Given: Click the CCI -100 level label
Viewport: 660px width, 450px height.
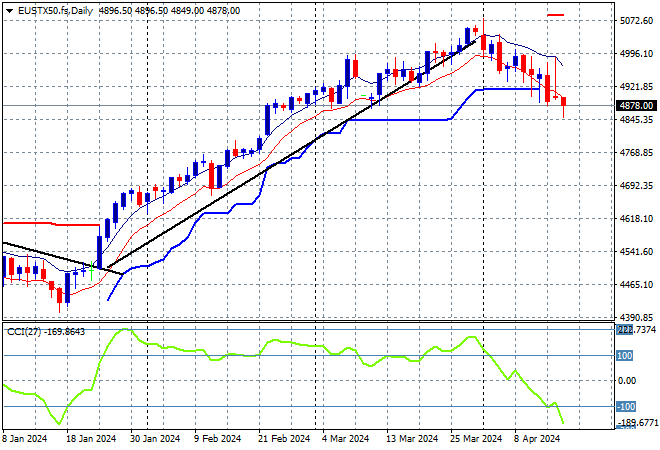Looking at the screenshot, I should pyautogui.click(x=625, y=406).
